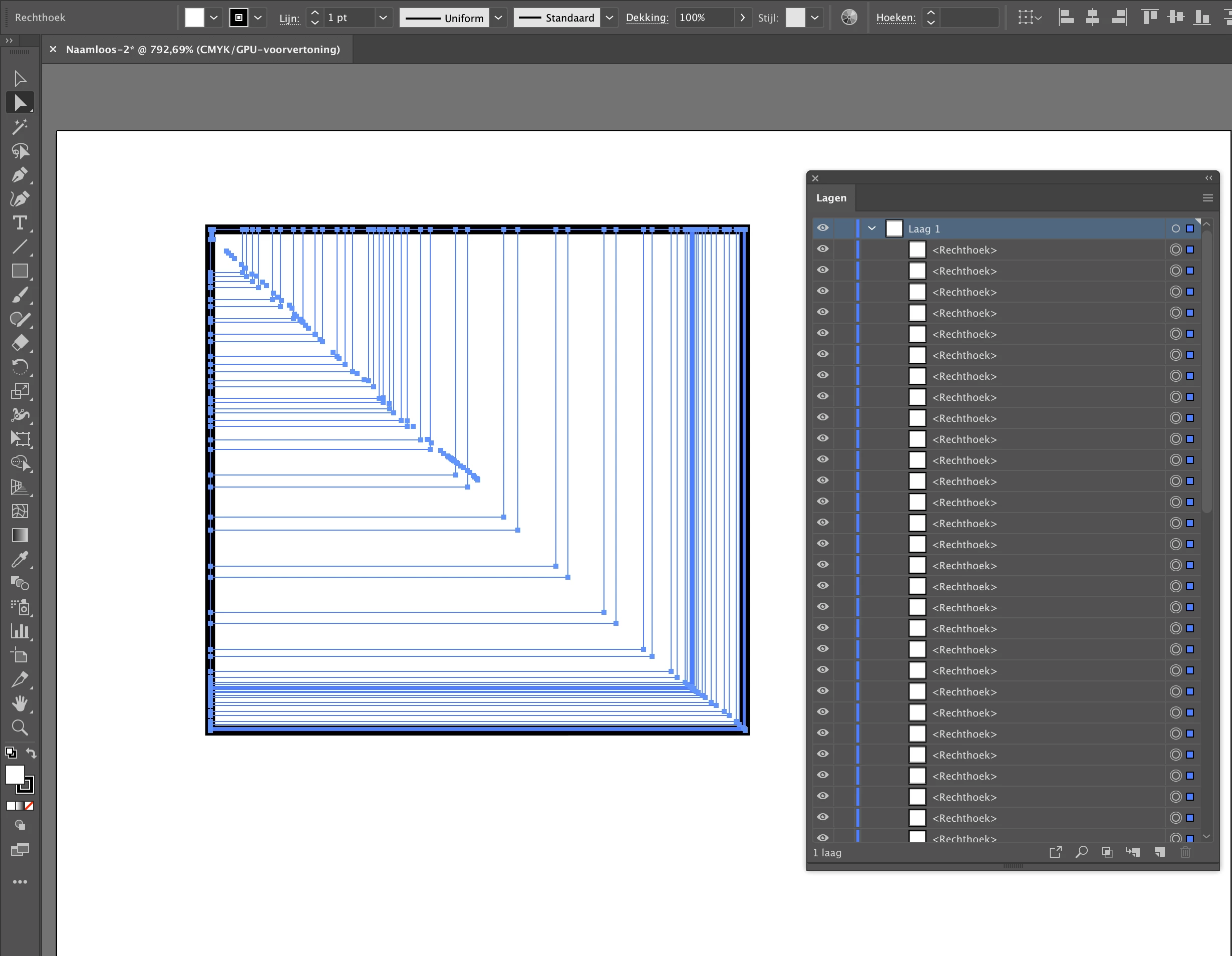Collapse the Laag 1 layer tree
Screen dimensions: 1232x956
click(871, 228)
